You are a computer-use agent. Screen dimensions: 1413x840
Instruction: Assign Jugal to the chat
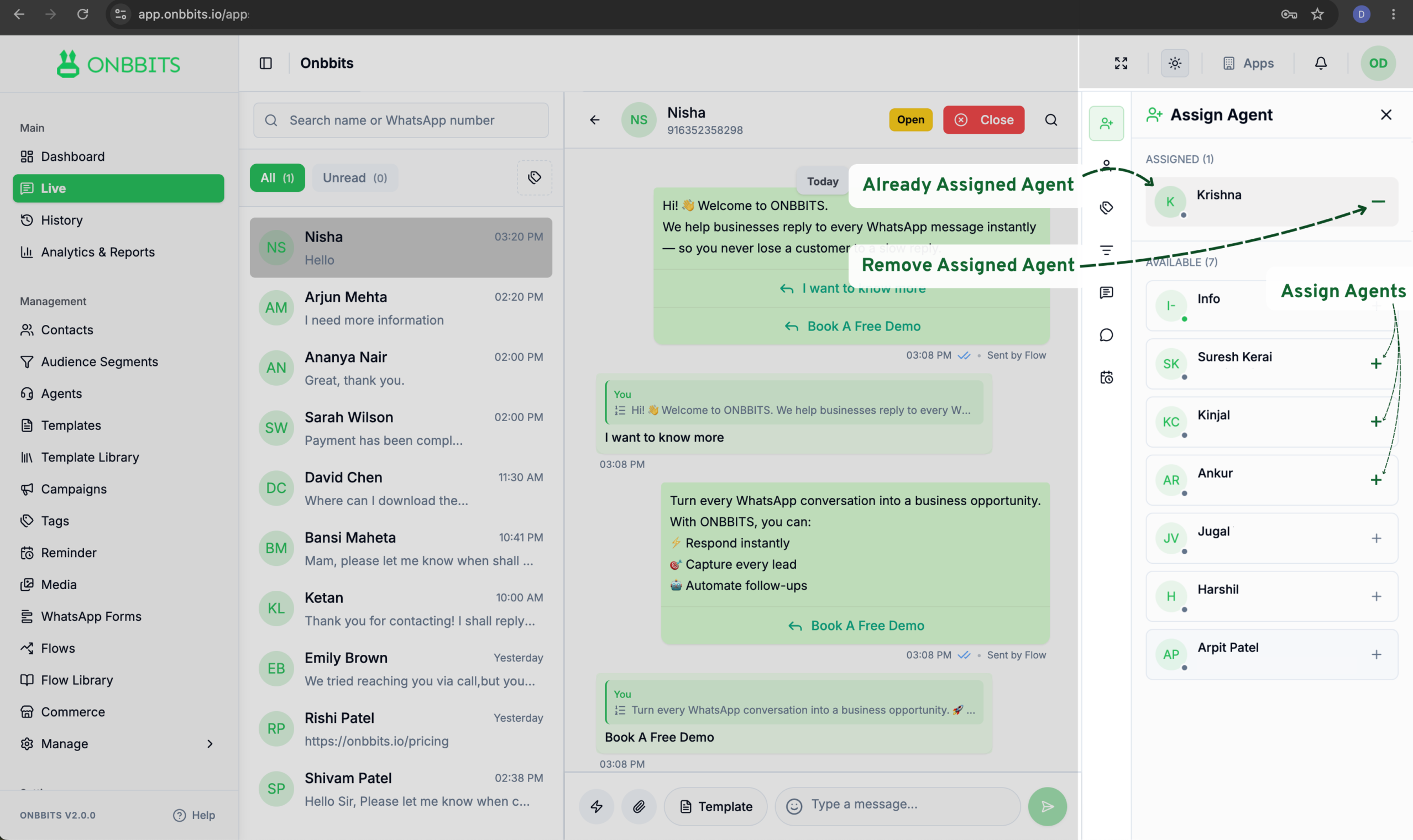coord(1376,538)
